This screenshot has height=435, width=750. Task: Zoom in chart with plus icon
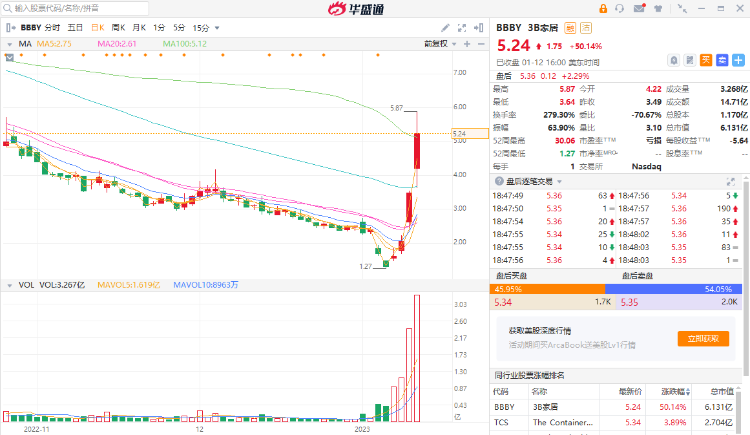pyautogui.click(x=467, y=44)
